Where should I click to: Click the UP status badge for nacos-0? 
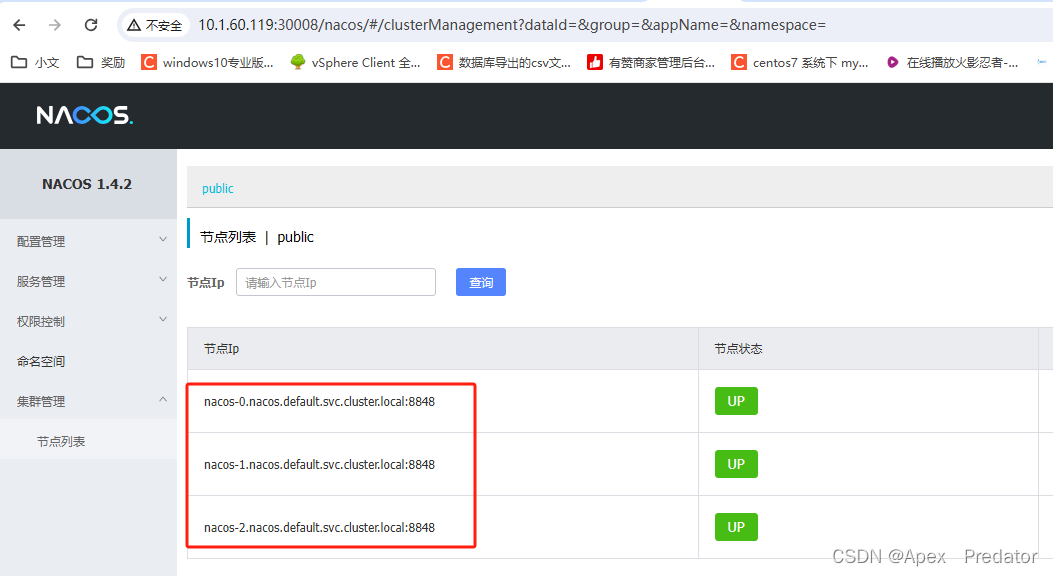pyautogui.click(x=736, y=400)
